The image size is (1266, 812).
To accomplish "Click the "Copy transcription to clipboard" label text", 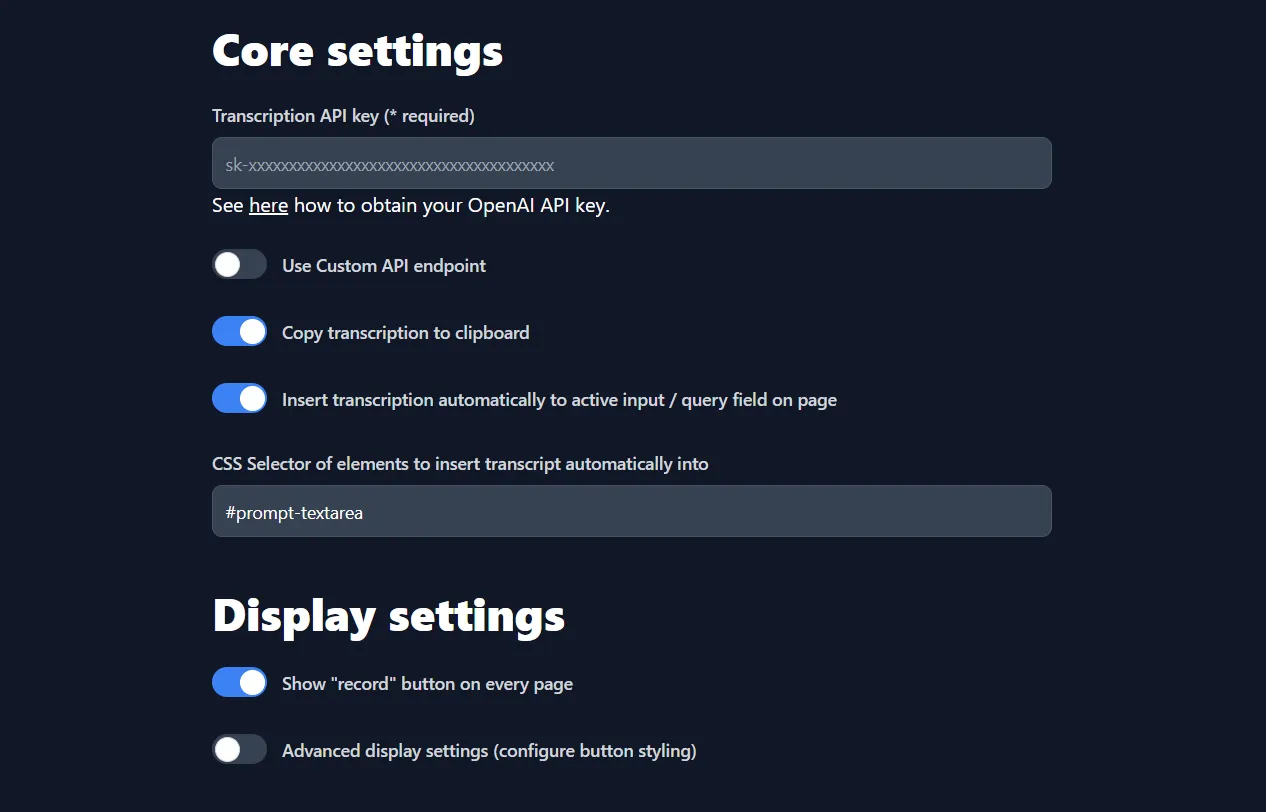I will tap(405, 333).
